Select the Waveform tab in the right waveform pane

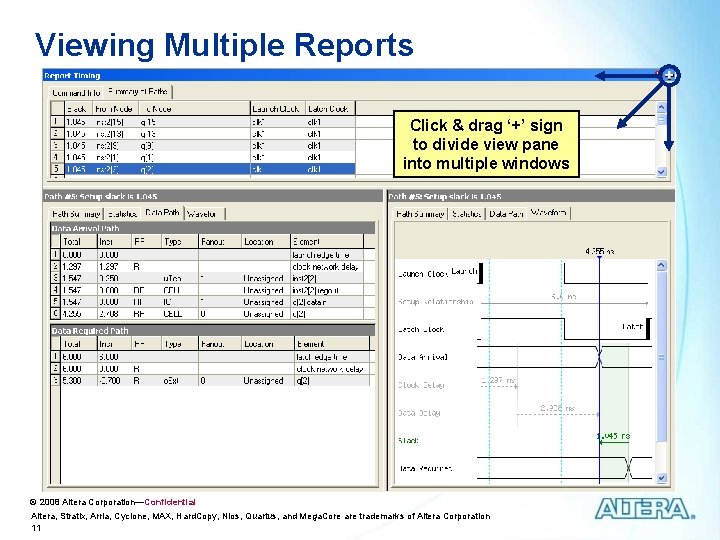549,213
